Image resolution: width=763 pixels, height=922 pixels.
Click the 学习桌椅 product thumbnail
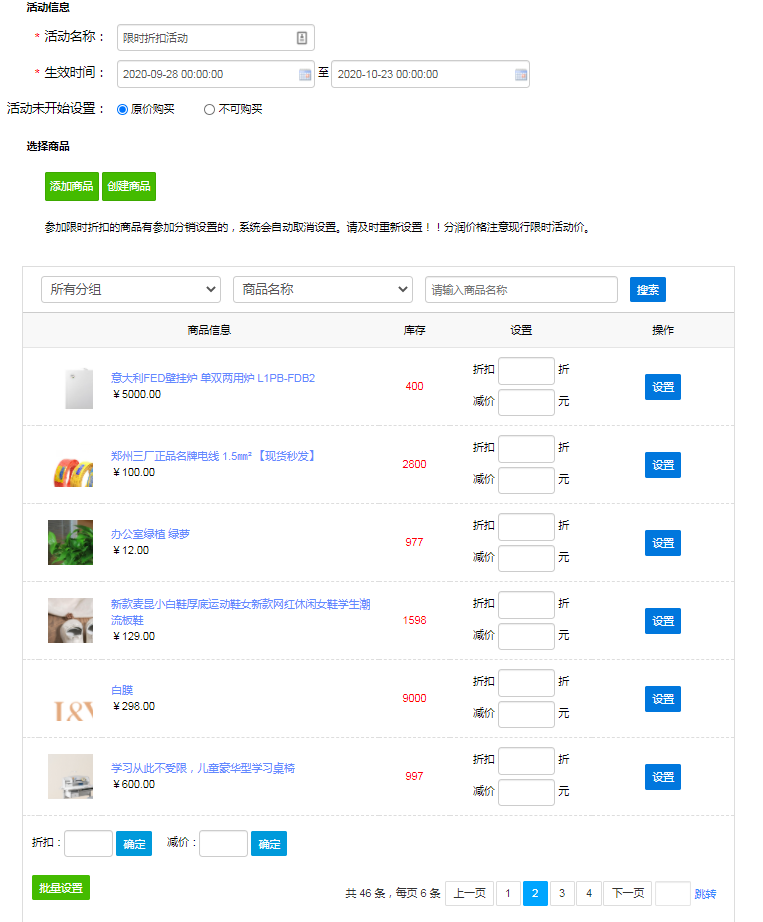(71, 776)
